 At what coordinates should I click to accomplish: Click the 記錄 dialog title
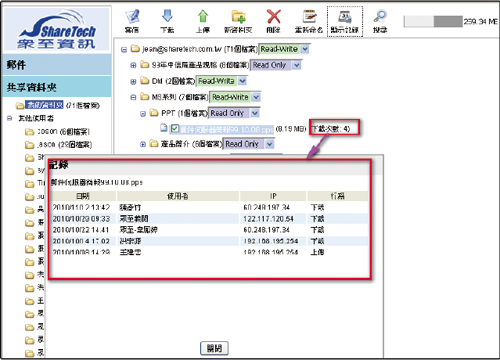pos(59,165)
